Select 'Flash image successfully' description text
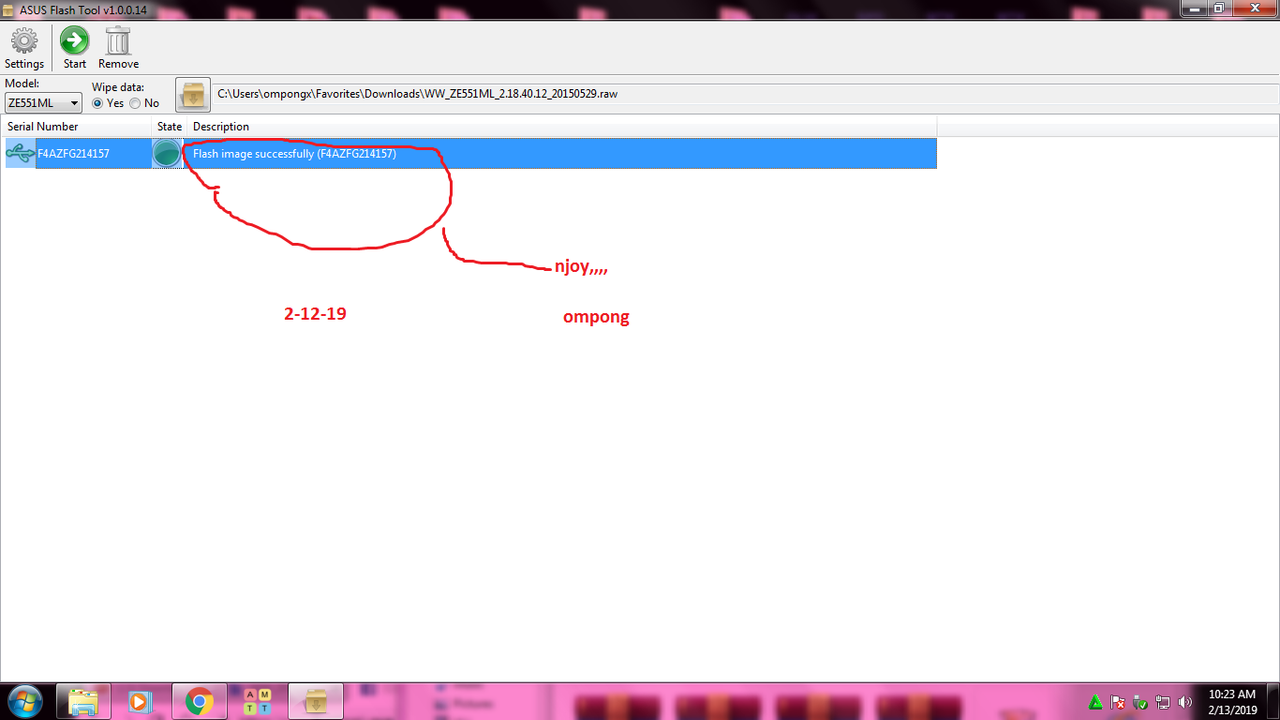 295,154
